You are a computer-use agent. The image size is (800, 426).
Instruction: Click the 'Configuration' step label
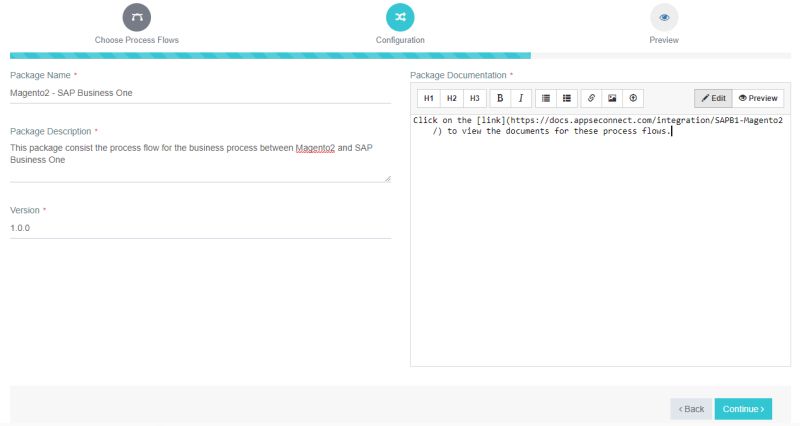(x=400, y=40)
